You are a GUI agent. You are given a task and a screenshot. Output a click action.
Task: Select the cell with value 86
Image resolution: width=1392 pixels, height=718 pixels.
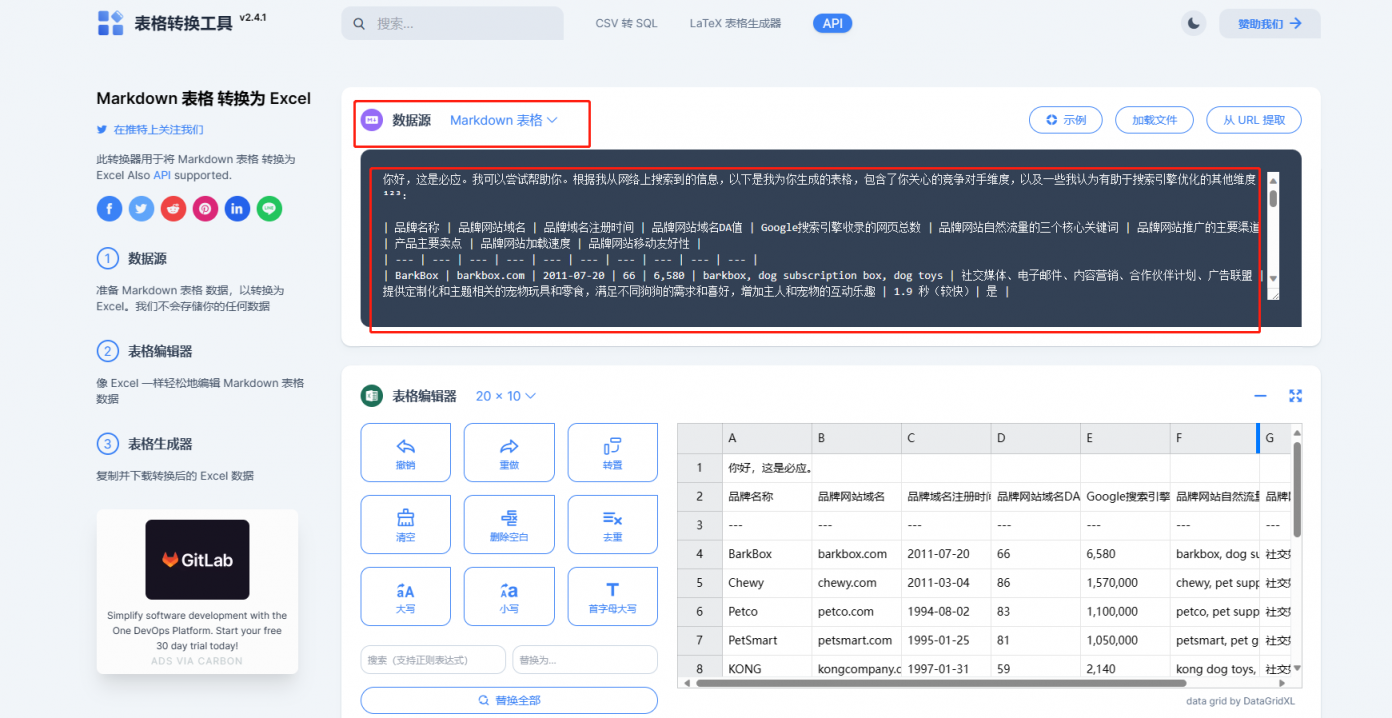pyautogui.click(x=1036, y=583)
